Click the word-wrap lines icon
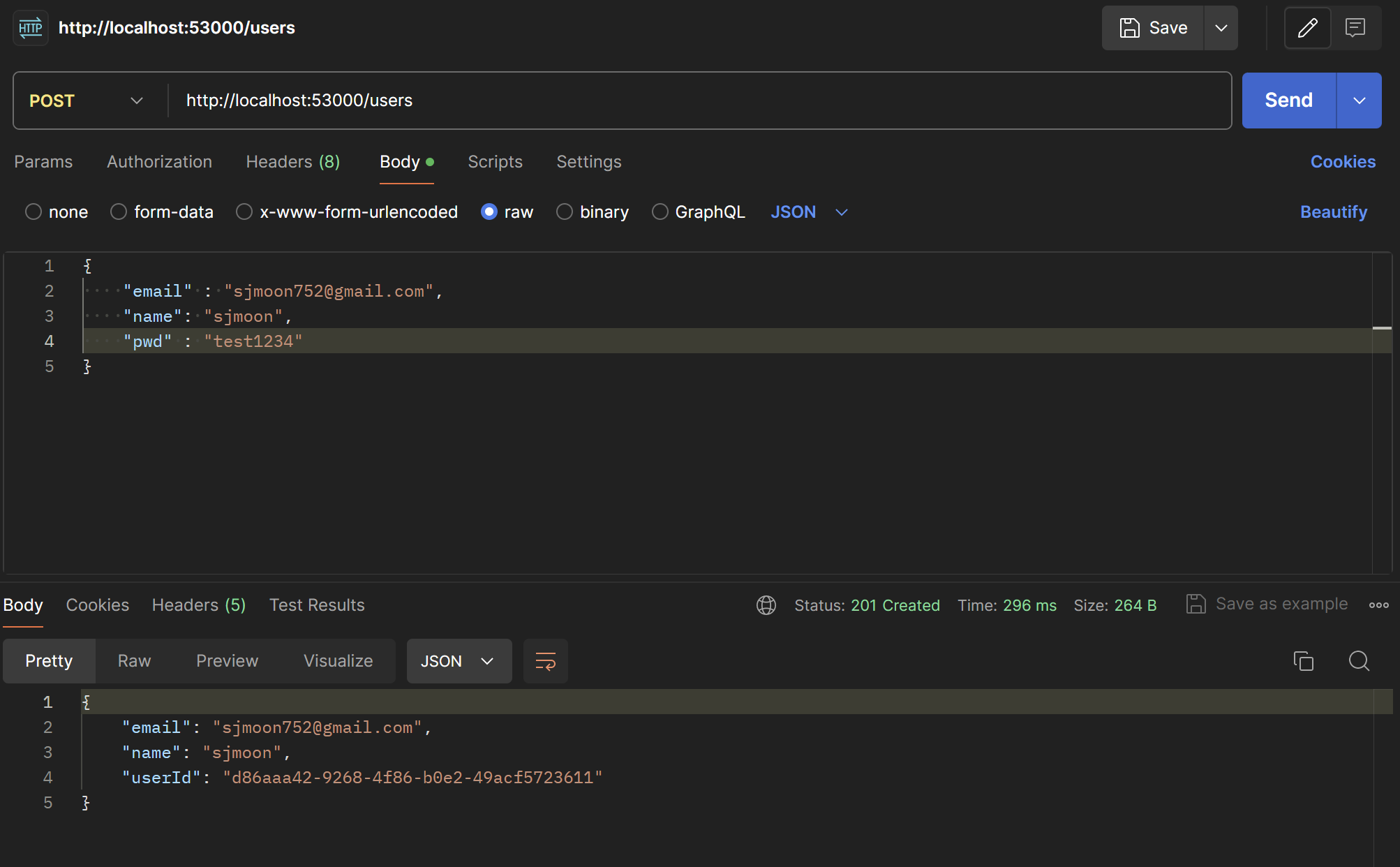Viewport: 1400px width, 867px height. click(545, 660)
